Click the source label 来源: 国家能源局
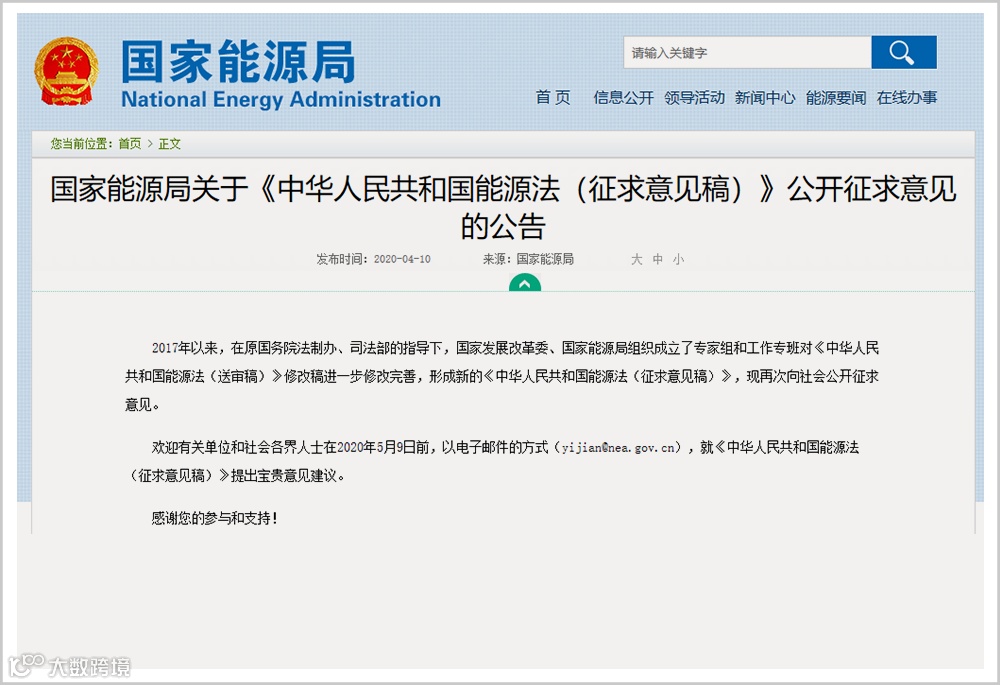The height and width of the screenshot is (685, 1000). point(528,259)
